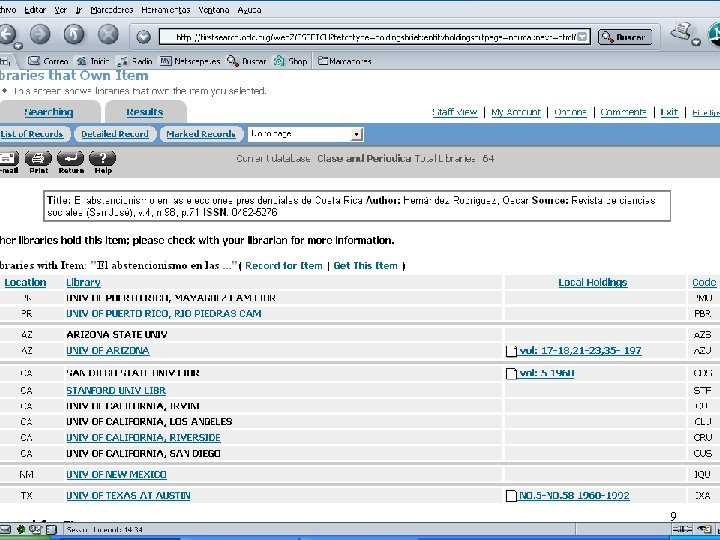Click the Code column header
The image size is (720, 540).
tap(704, 282)
